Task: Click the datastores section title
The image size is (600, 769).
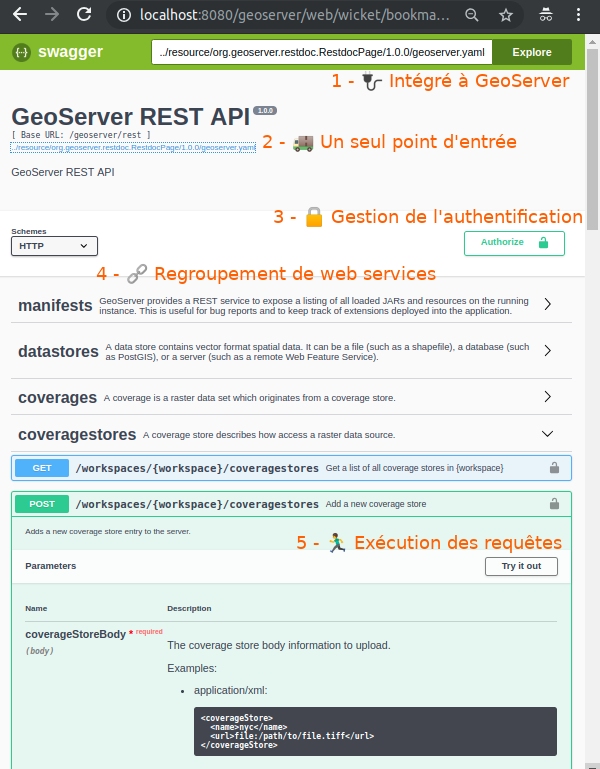Action: [58, 352]
